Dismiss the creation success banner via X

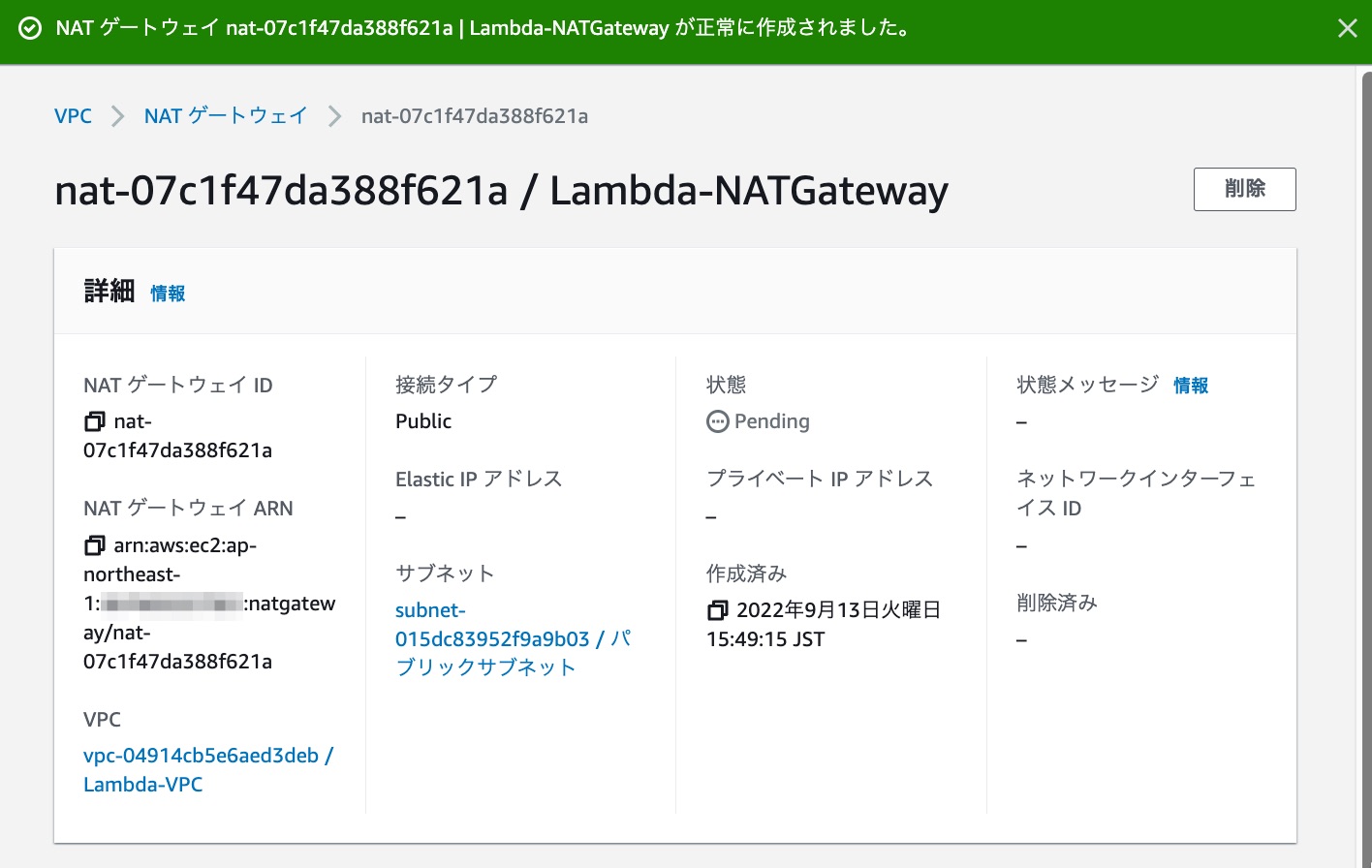click(1347, 28)
